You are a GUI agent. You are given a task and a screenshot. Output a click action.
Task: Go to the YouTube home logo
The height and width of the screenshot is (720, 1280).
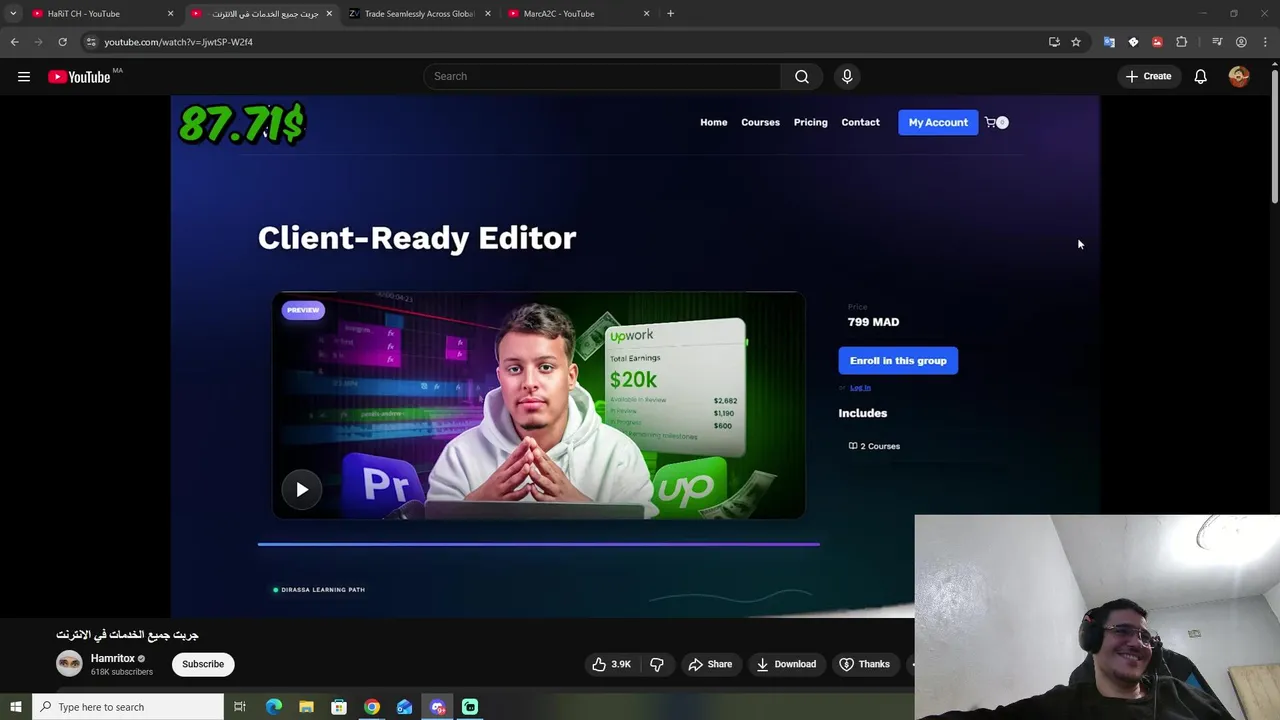(79, 77)
